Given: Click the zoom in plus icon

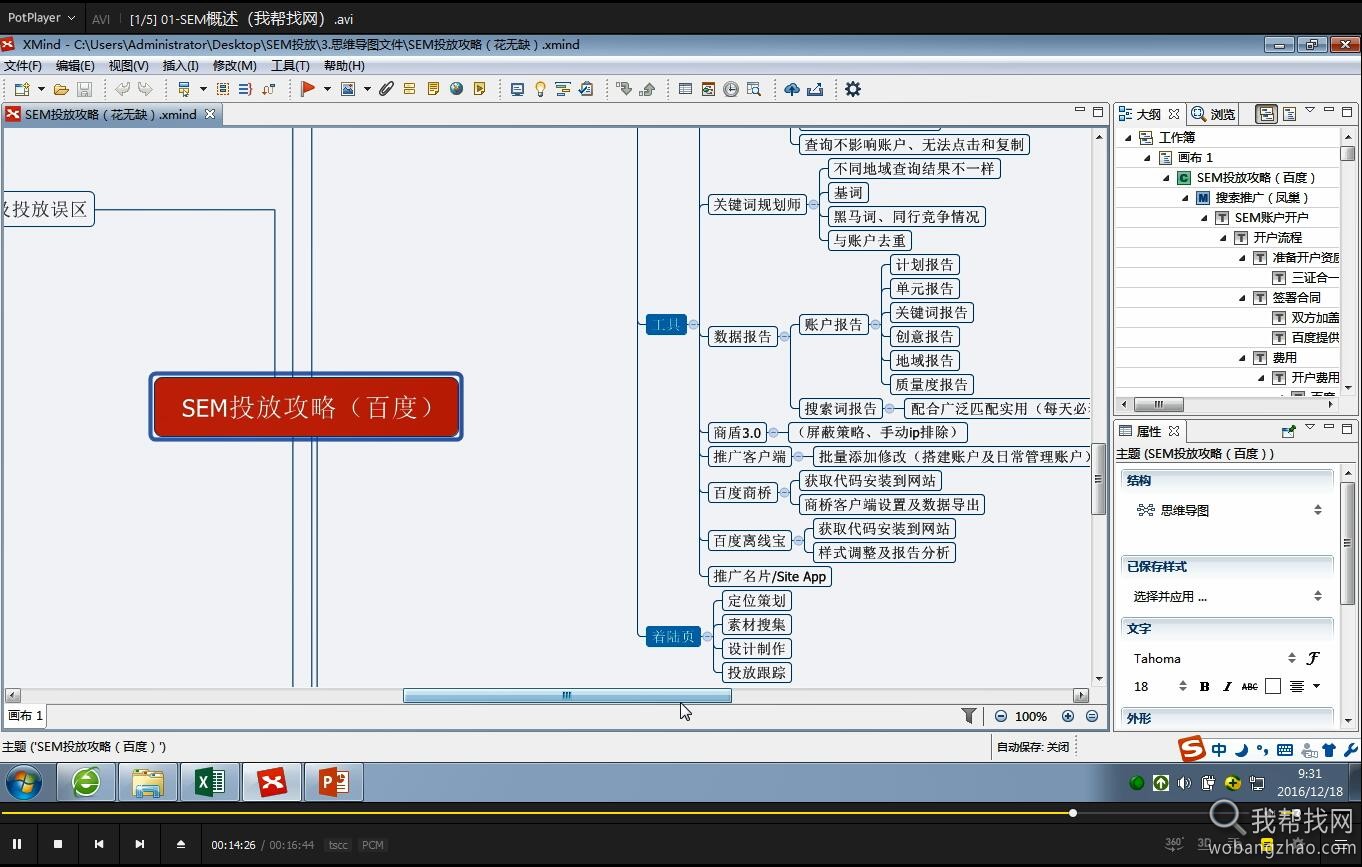Looking at the screenshot, I should click(x=1068, y=716).
